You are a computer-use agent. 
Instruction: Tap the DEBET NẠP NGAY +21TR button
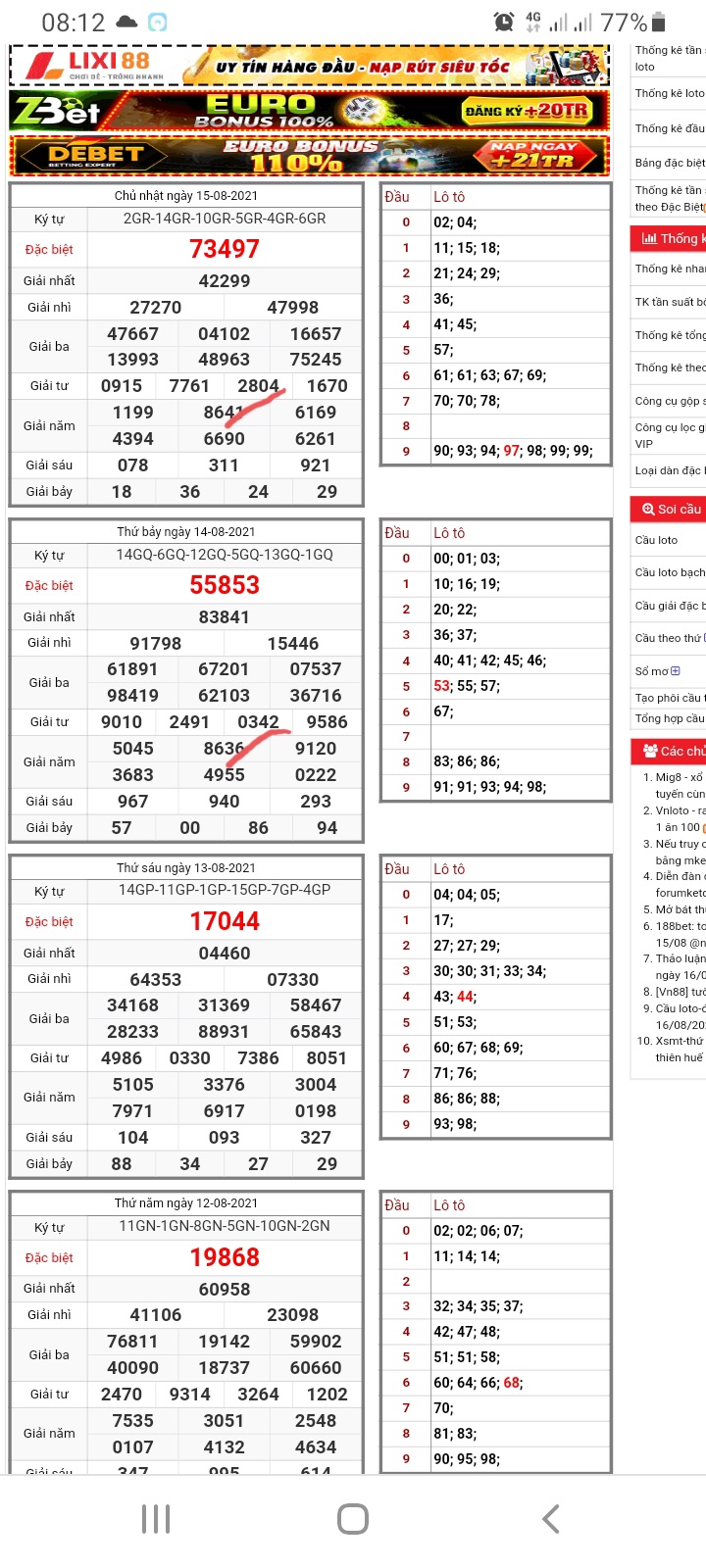point(534,155)
